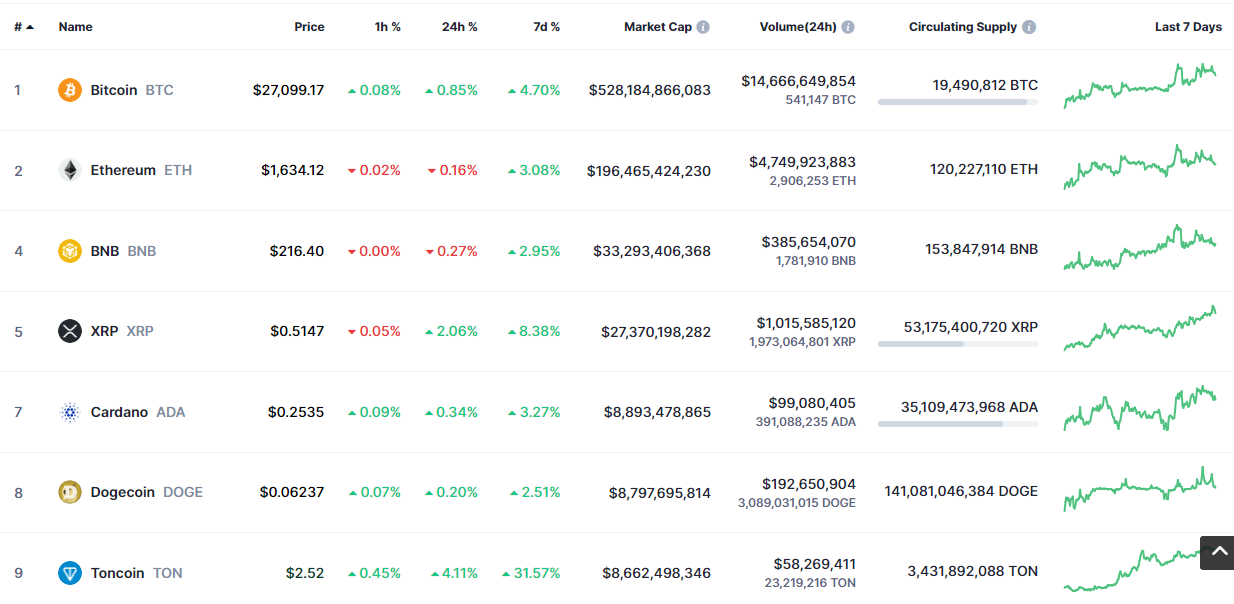Viewport: 1234px width, 604px height.
Task: Click the Ethereum coin logo icon
Action: [x=70, y=170]
